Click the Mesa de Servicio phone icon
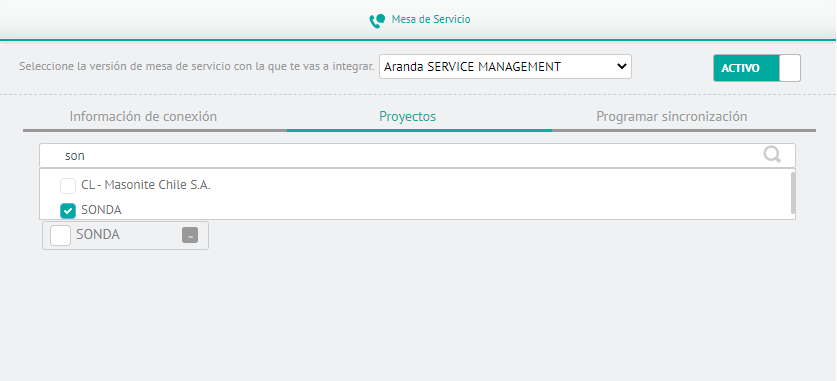837x381 pixels. point(377,20)
